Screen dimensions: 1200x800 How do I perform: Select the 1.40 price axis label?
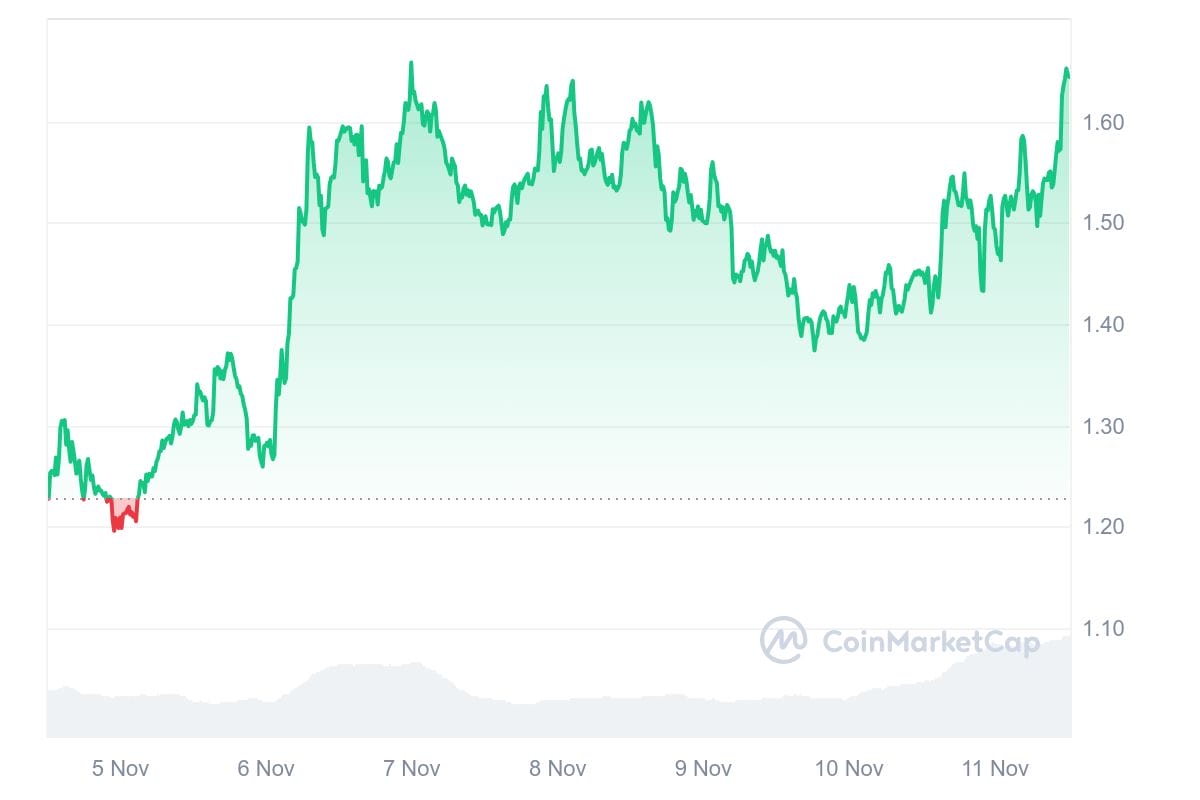coord(1104,325)
